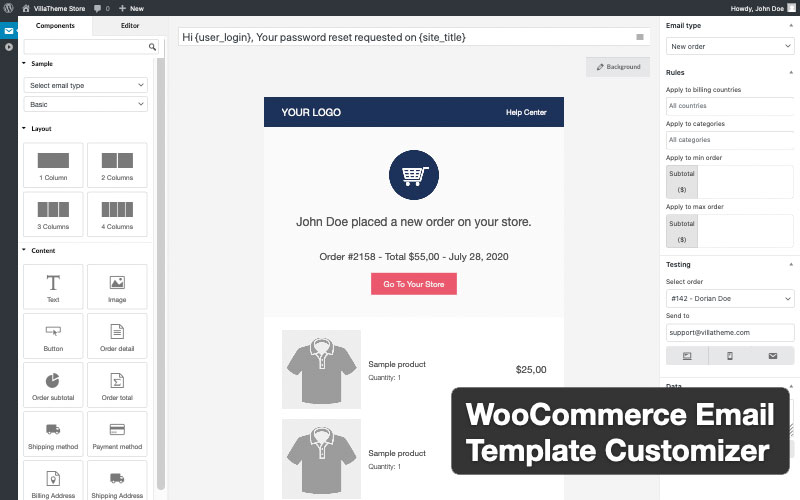Add the Order detail component

tap(117, 336)
